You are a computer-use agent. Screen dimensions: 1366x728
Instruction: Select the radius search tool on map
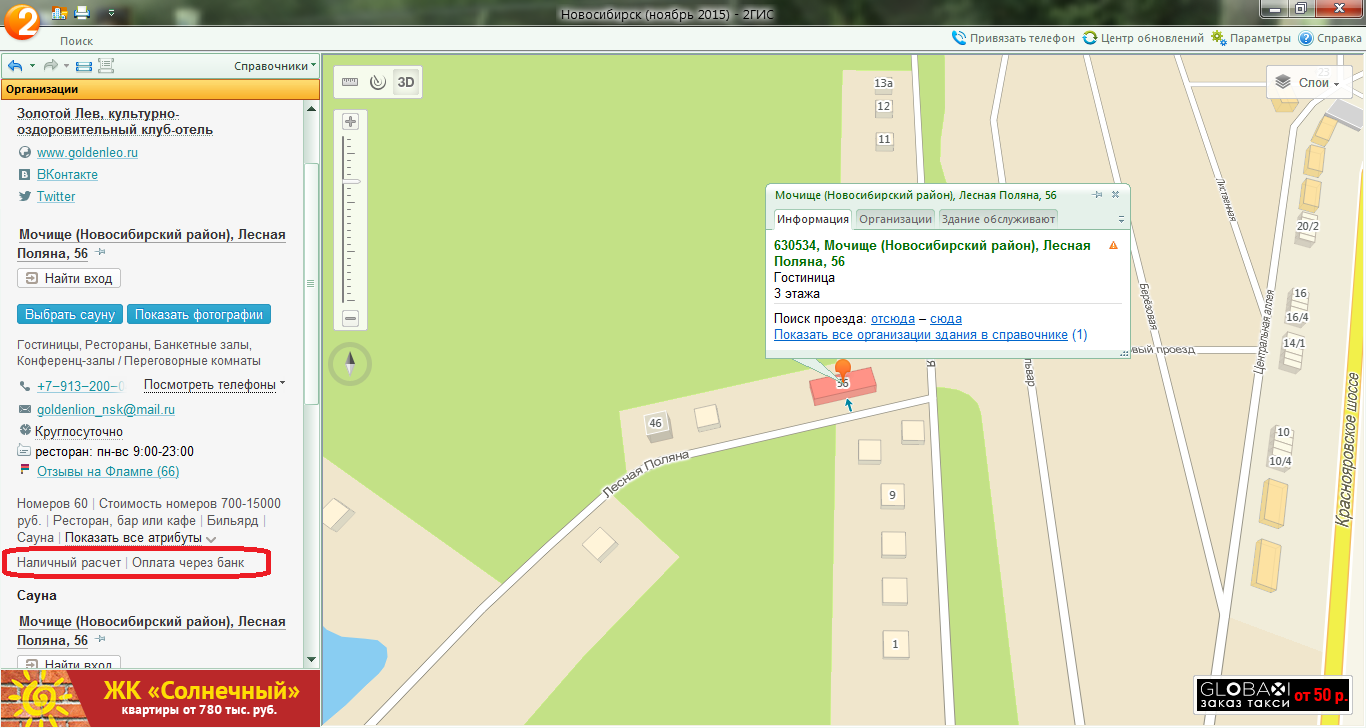[377, 82]
